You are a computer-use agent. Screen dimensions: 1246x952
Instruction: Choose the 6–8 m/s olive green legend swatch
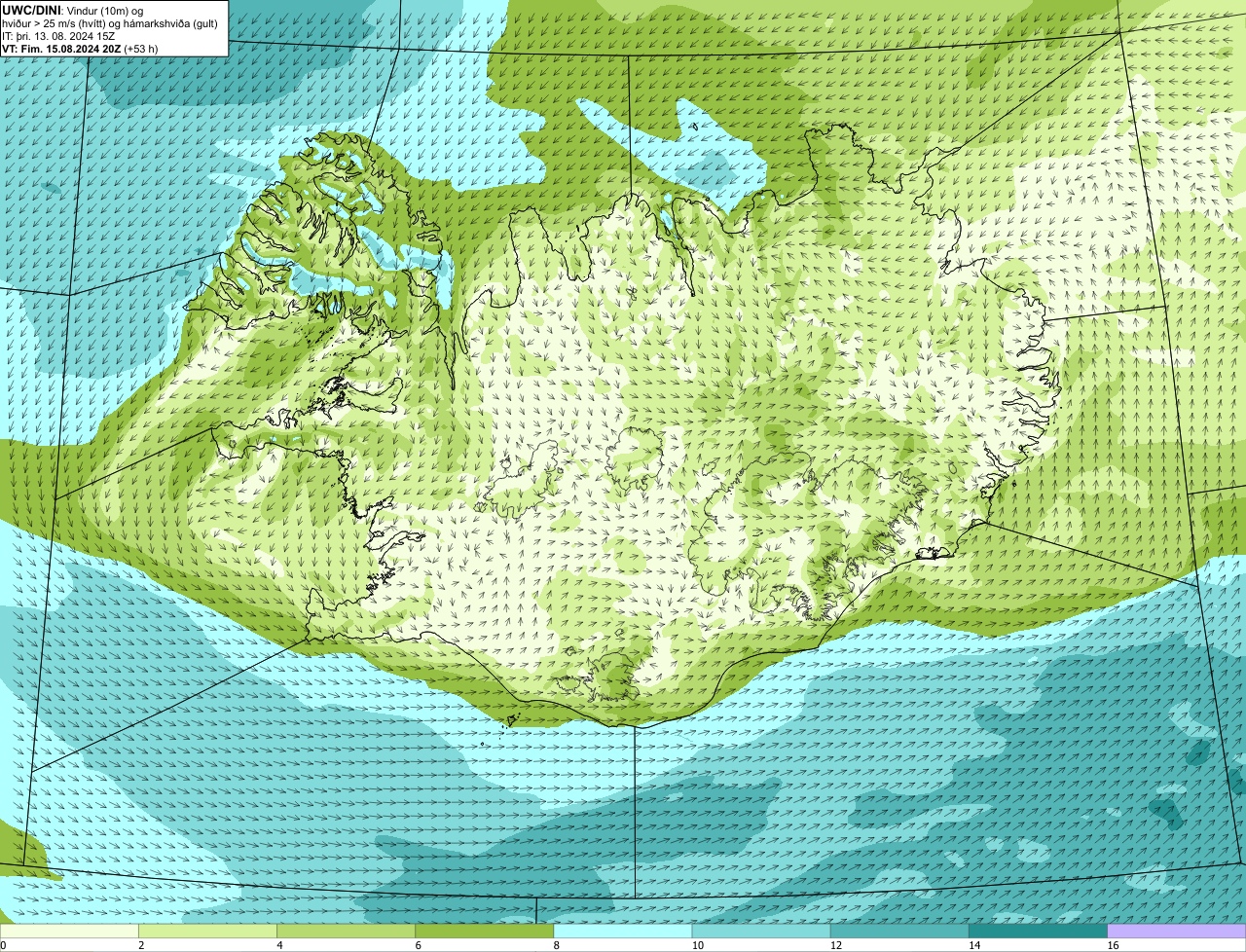click(485, 931)
